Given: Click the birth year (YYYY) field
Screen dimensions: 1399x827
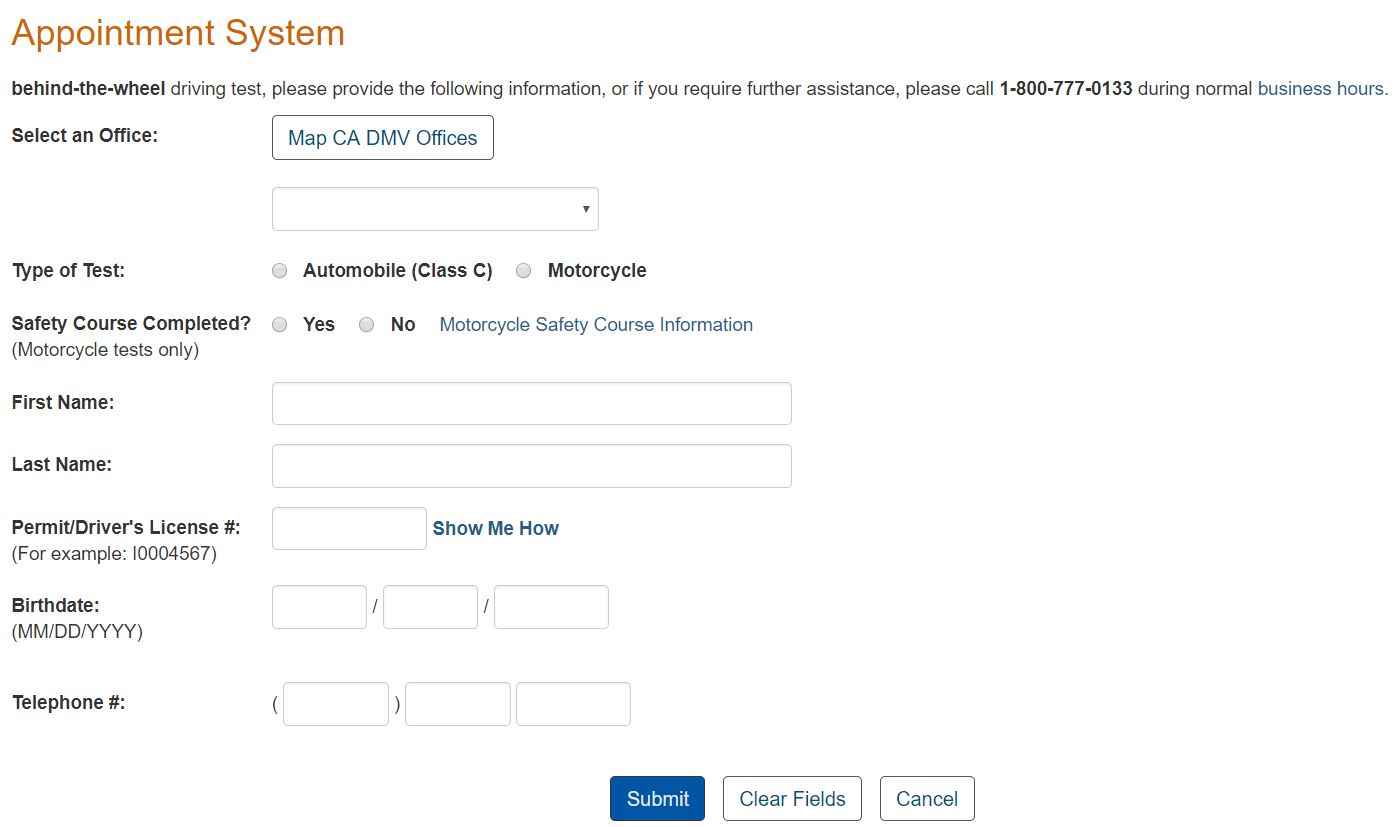Looking at the screenshot, I should tap(550, 606).
